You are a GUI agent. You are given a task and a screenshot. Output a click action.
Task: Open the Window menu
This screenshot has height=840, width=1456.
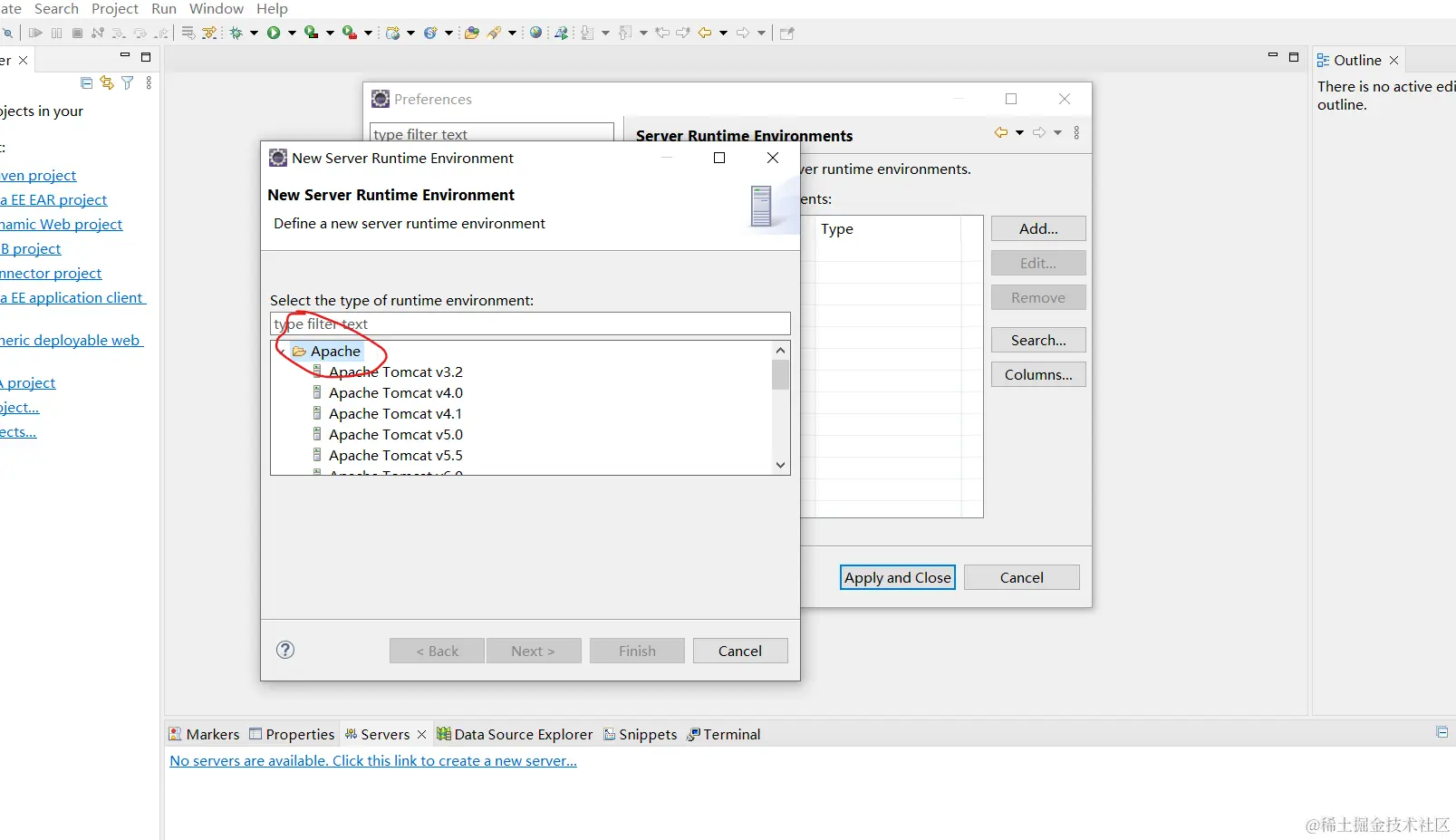[217, 8]
